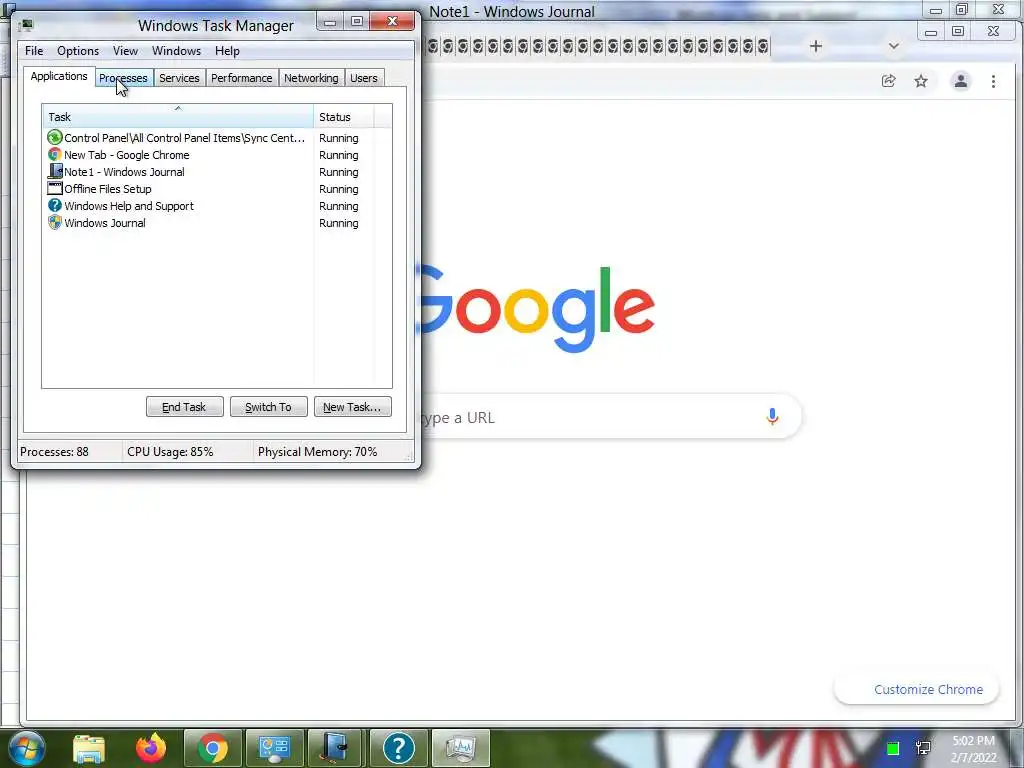Click the Customize Chrome button
This screenshot has width=1024, height=768.
coord(916,690)
